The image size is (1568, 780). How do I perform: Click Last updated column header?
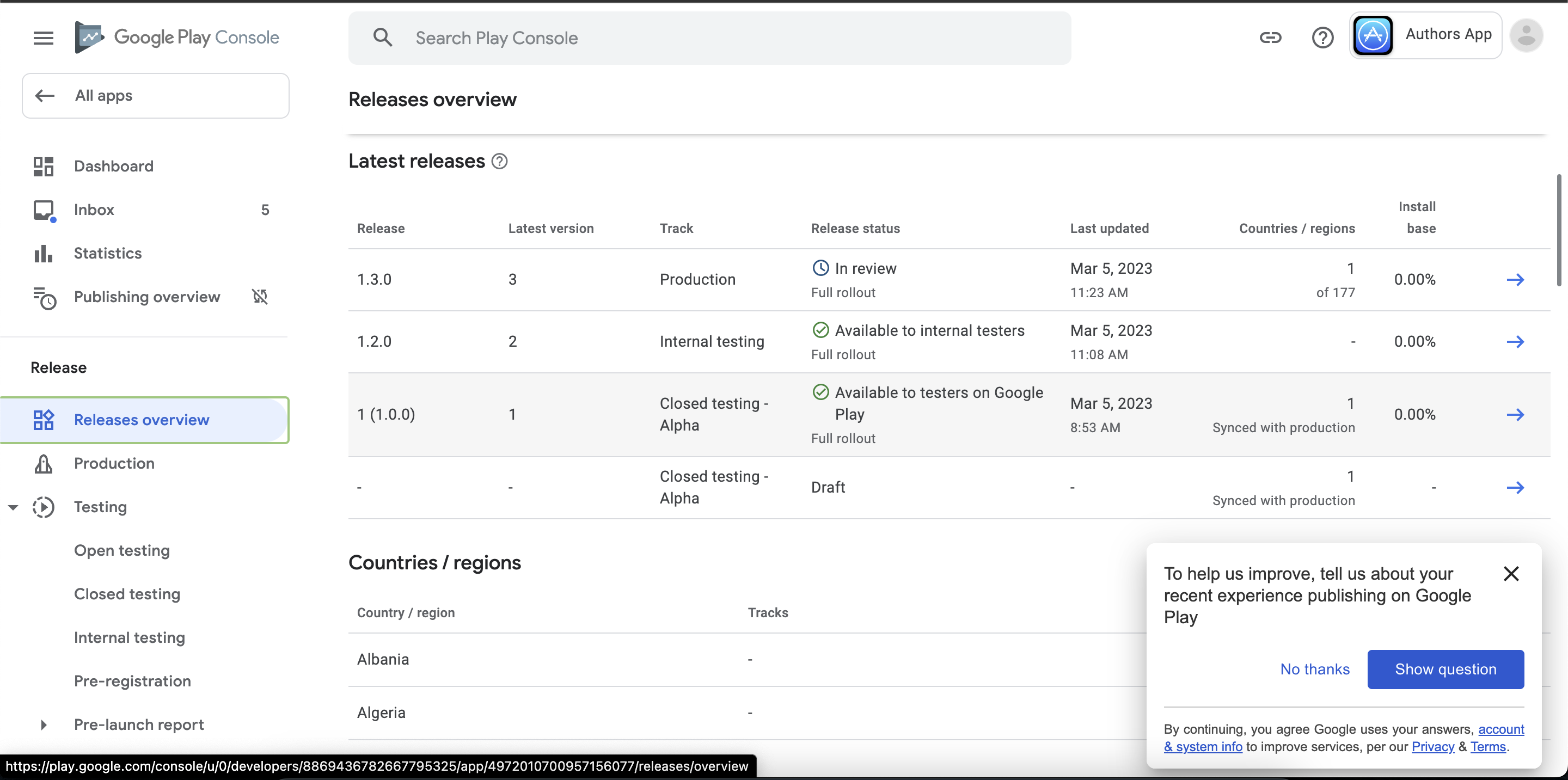(x=1109, y=229)
